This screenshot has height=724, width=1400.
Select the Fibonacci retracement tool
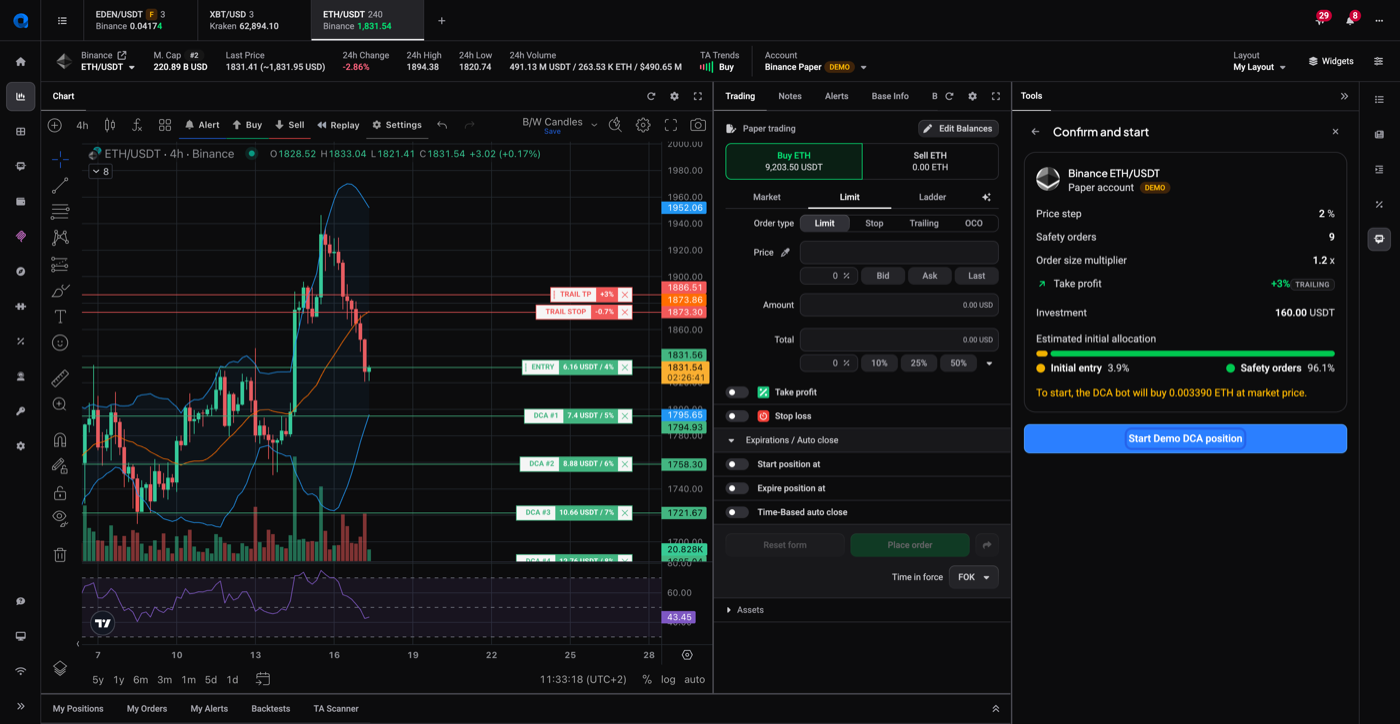[x=60, y=212]
